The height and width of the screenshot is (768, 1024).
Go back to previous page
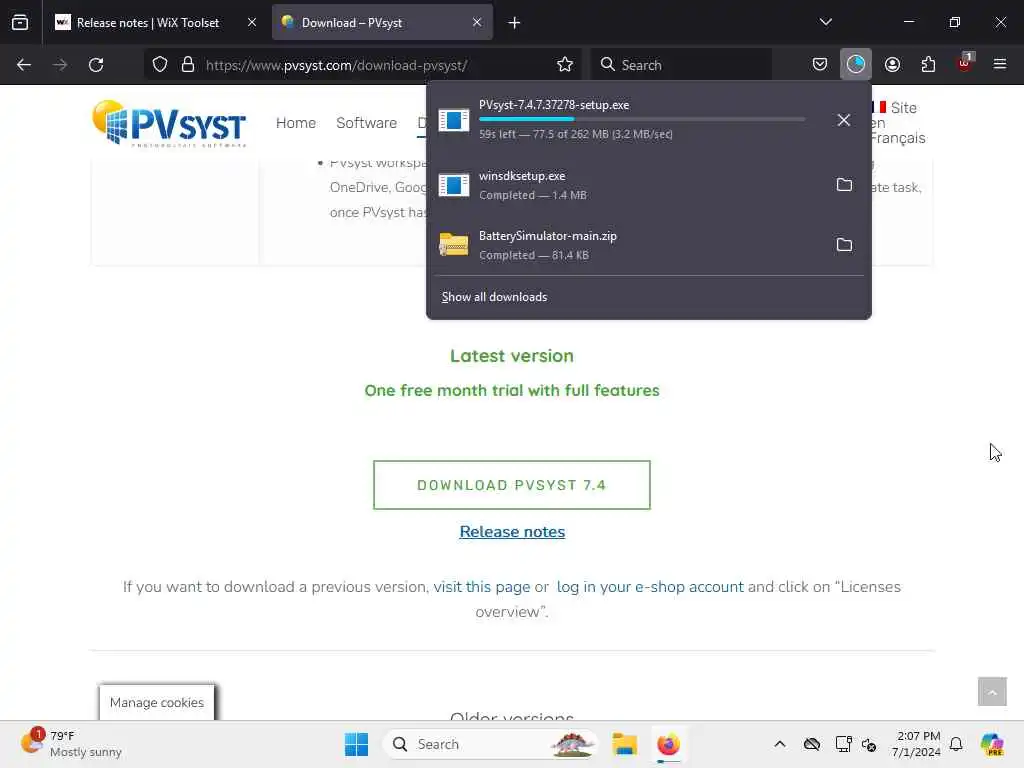click(x=24, y=65)
